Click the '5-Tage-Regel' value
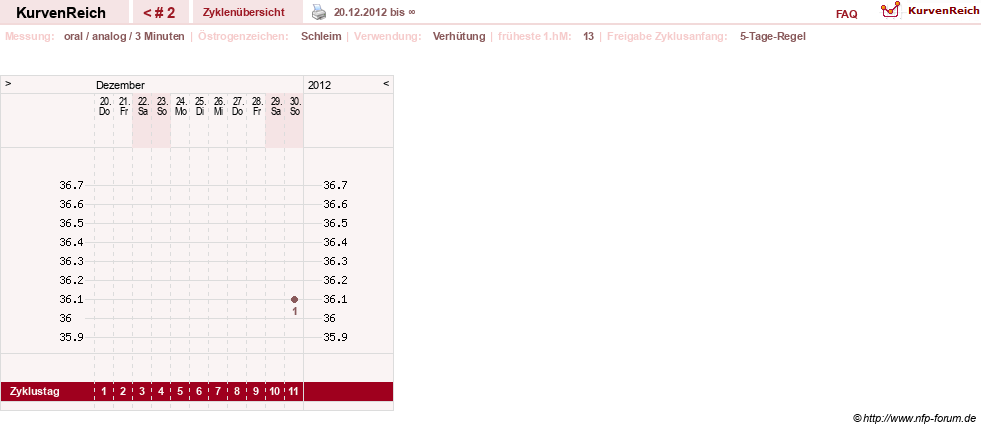981x430 pixels. tap(773, 36)
